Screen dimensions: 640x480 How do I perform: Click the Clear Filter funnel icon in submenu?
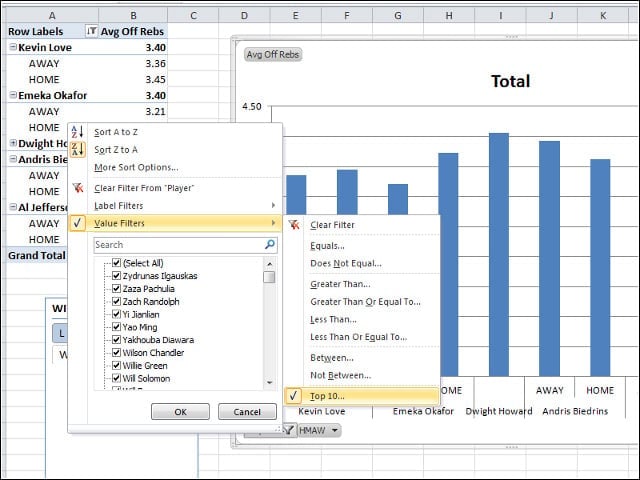click(x=294, y=224)
